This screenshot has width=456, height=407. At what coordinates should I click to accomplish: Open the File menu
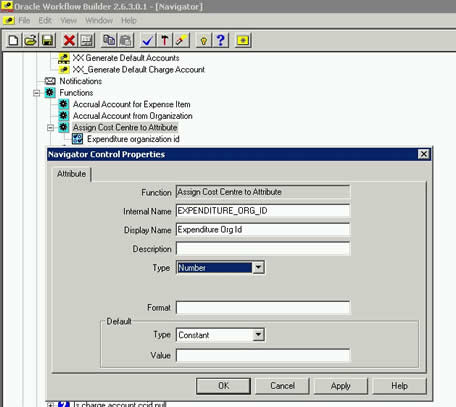[24, 20]
